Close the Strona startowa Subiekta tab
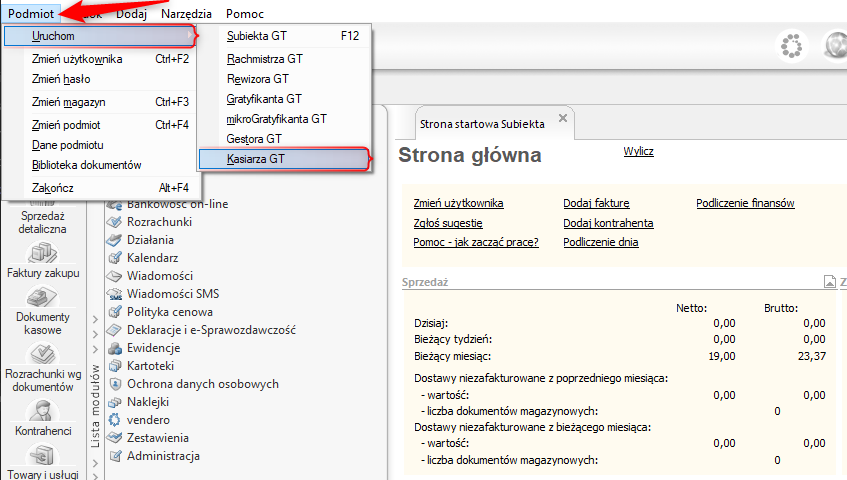The image size is (847, 480). tap(563, 119)
